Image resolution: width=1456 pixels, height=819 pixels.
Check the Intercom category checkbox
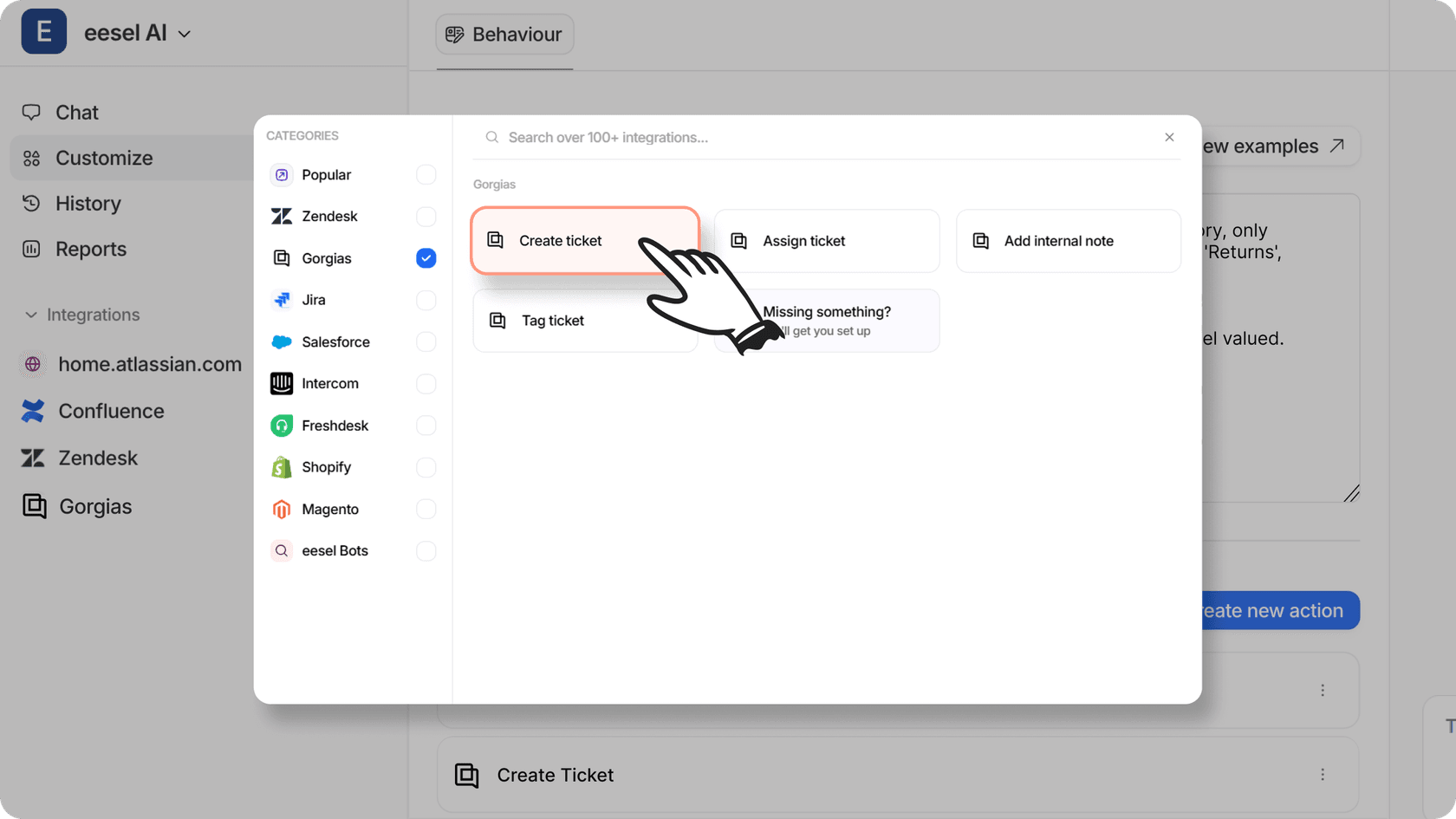click(x=426, y=383)
